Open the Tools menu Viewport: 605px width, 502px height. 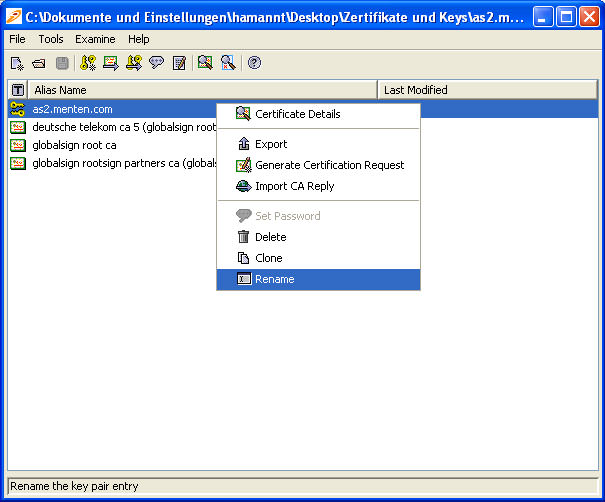(51, 39)
